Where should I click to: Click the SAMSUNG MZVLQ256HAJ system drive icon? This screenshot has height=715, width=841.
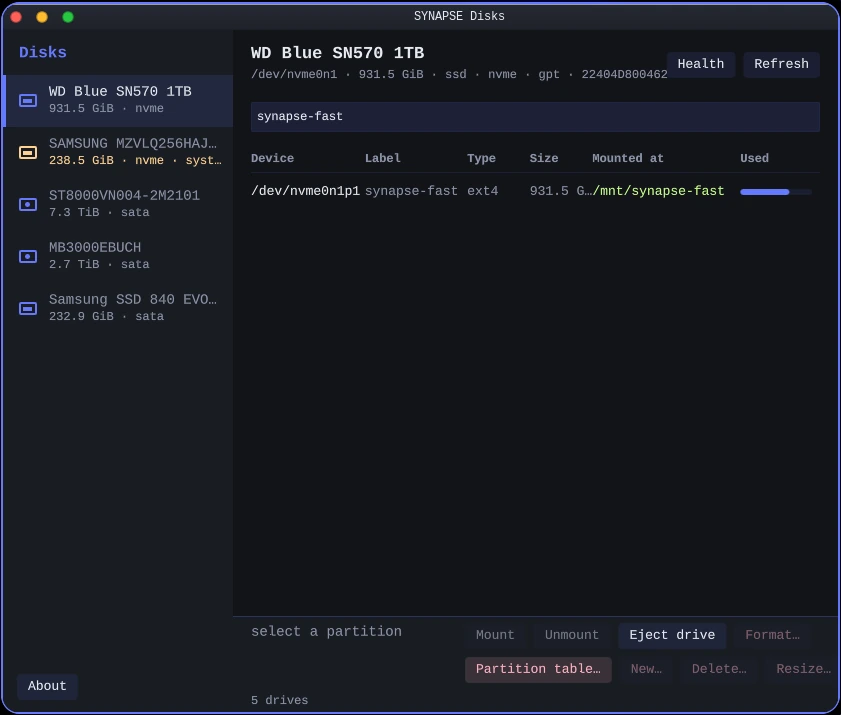click(x=28, y=152)
